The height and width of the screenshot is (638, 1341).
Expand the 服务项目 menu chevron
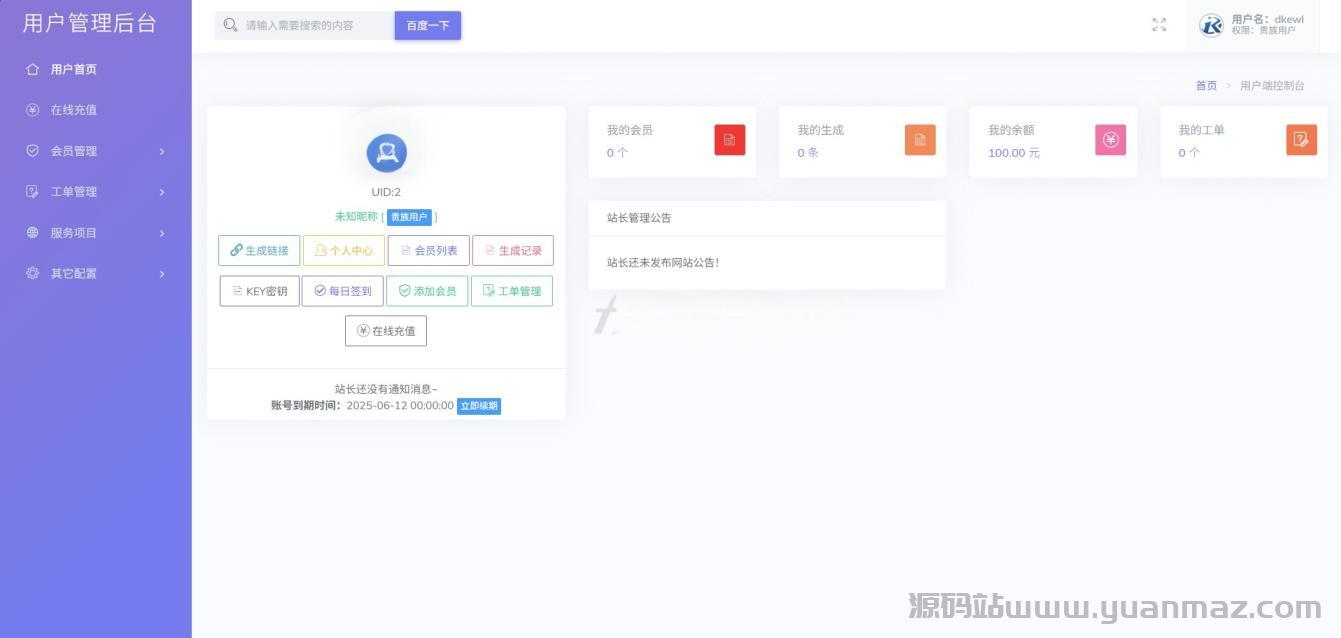click(162, 233)
